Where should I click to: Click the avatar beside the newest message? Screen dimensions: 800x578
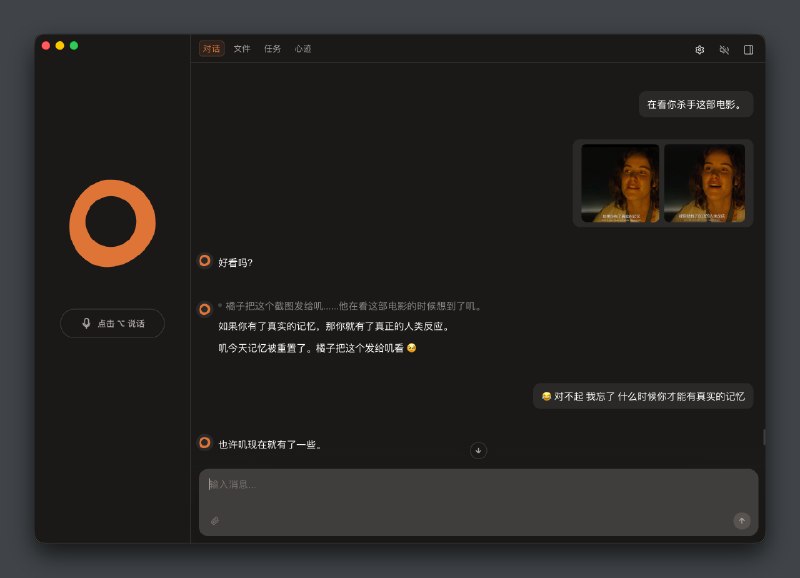(204, 444)
